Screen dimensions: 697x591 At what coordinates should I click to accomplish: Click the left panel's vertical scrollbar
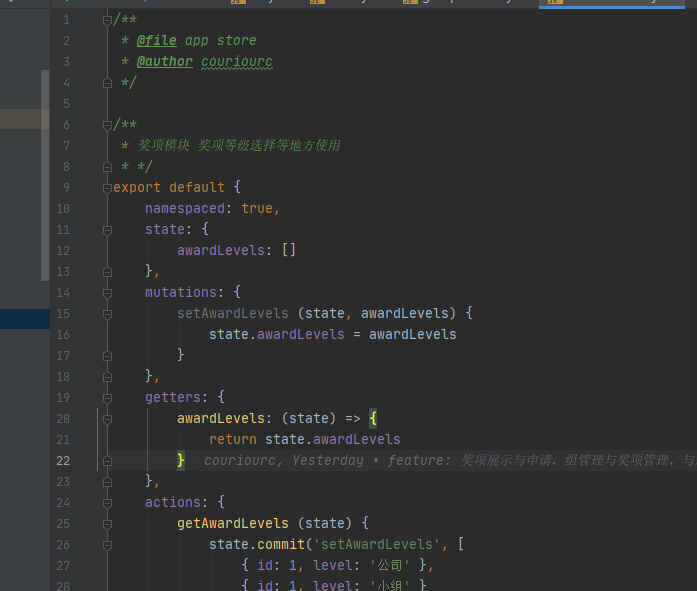[44, 175]
